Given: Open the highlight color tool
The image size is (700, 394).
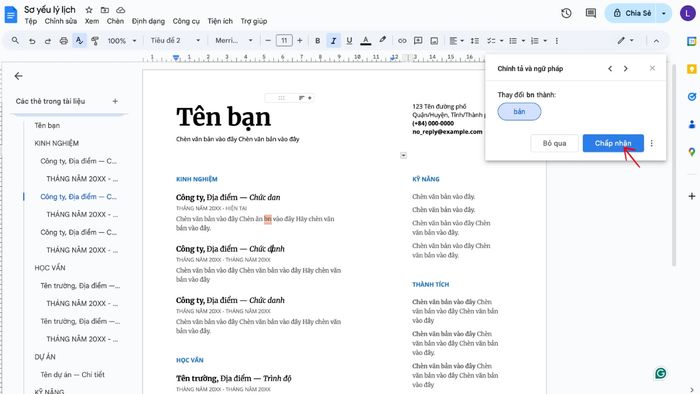Looking at the screenshot, I should click(x=383, y=40).
